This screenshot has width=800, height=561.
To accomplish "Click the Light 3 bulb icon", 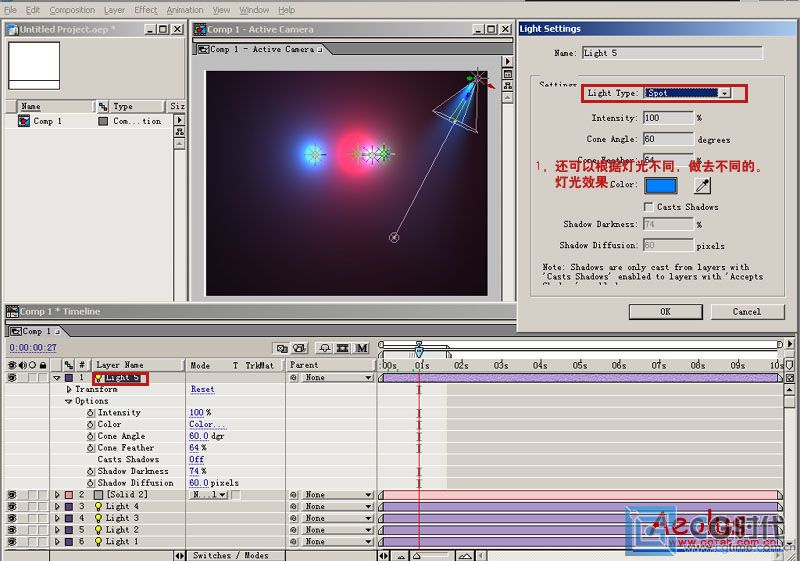I will click(x=98, y=518).
